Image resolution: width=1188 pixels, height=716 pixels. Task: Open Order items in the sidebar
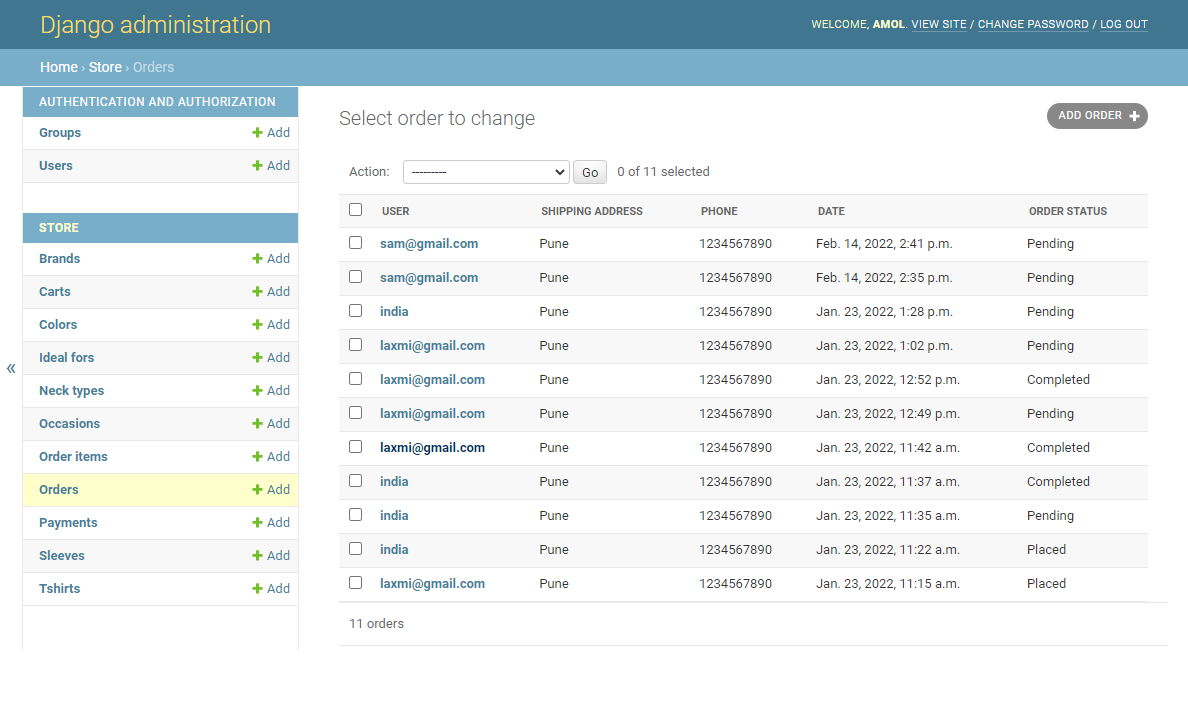coord(73,457)
